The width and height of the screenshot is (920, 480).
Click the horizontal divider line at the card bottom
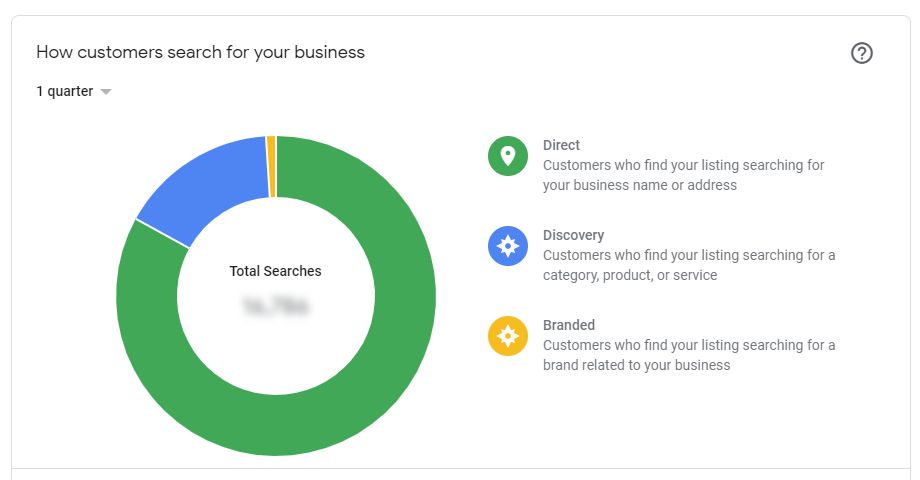460,467
